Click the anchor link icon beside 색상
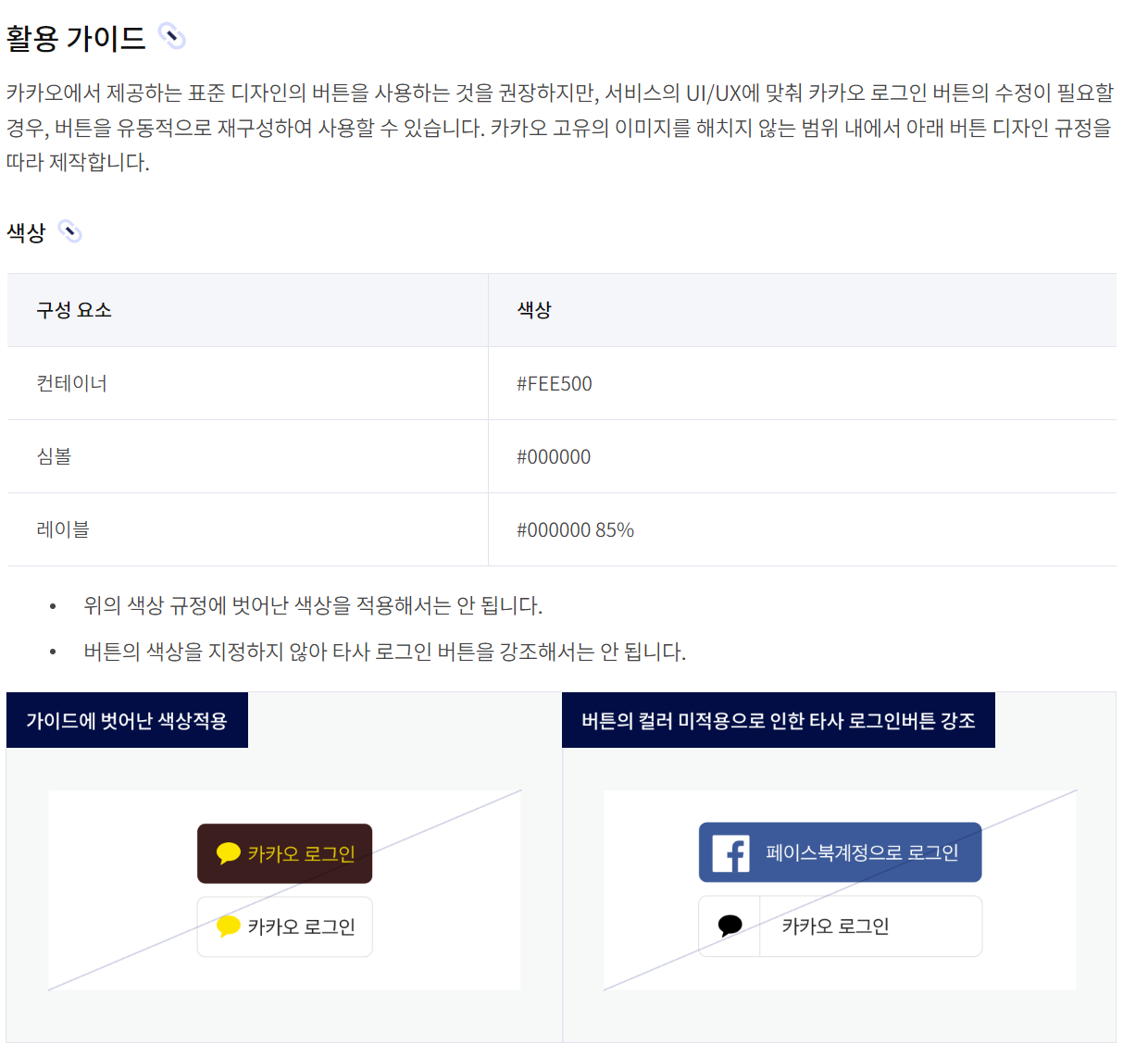This screenshot has height=1056, width=1148. tap(70, 231)
